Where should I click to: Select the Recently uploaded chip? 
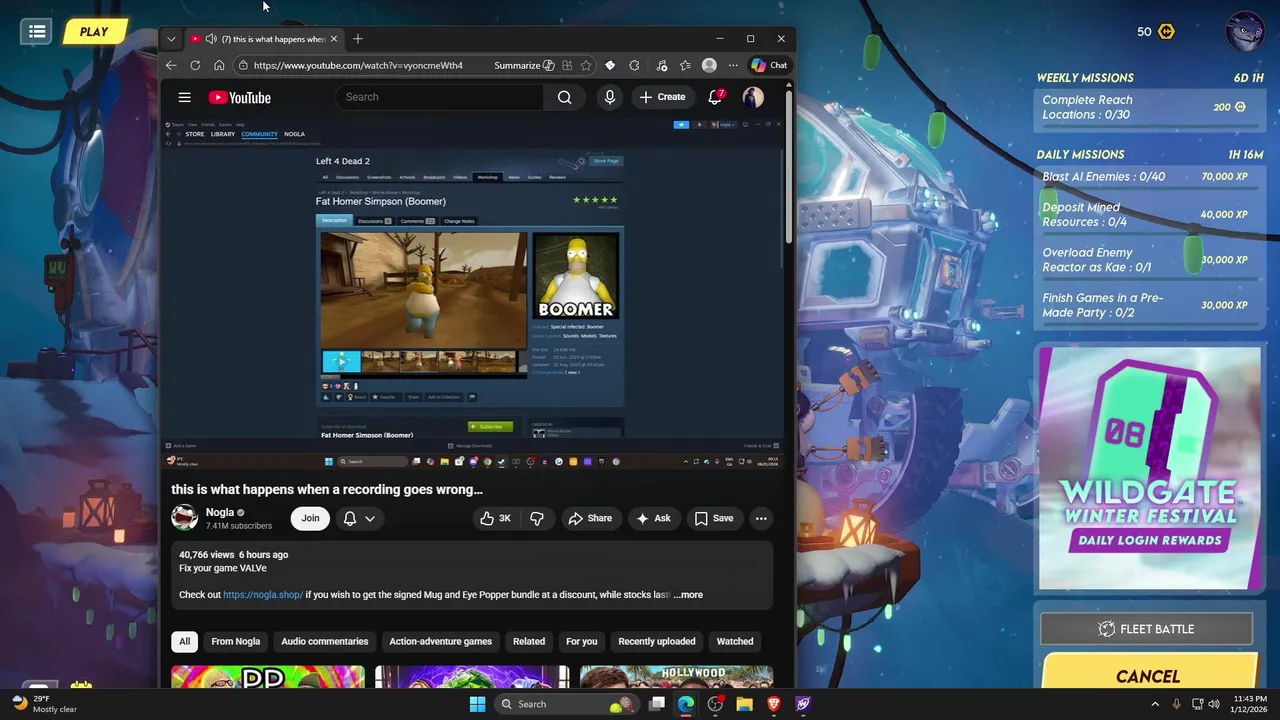(x=656, y=641)
